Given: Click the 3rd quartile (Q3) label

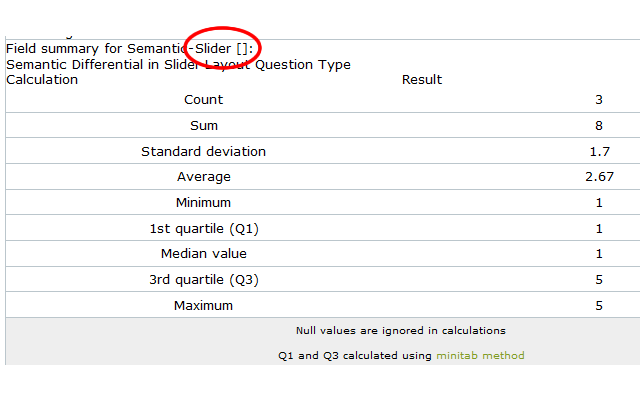Looking at the screenshot, I should [204, 279].
